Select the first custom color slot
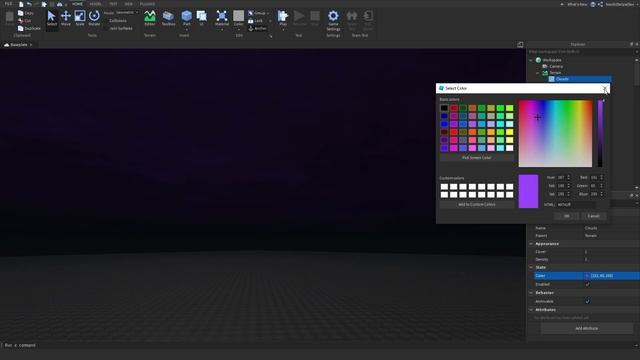640x360 pixels. click(x=444, y=187)
